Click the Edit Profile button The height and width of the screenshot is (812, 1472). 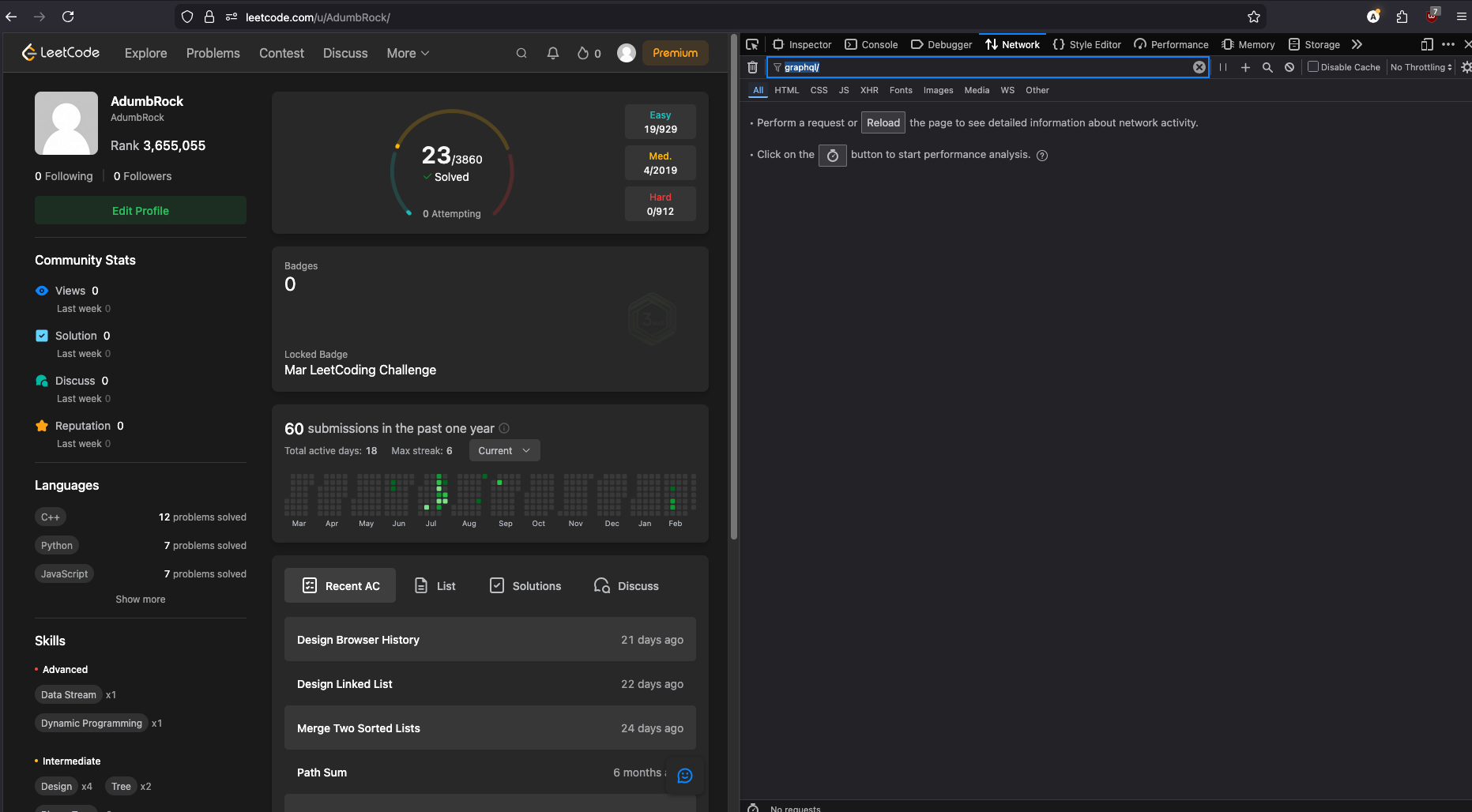pos(141,210)
